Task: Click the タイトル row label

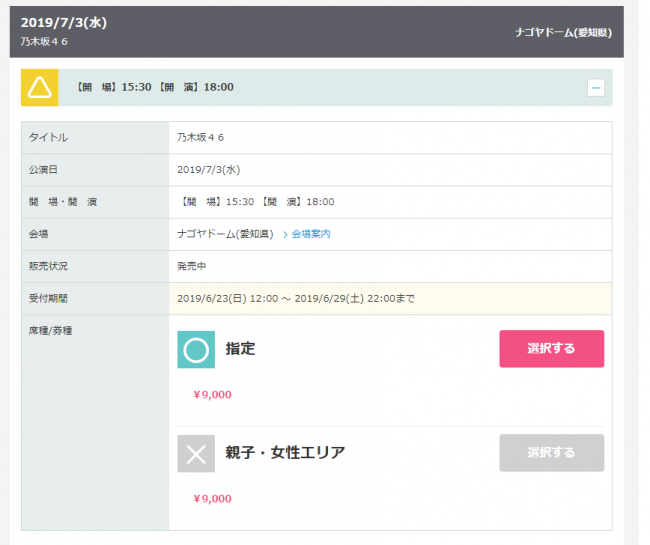Action: click(48, 138)
